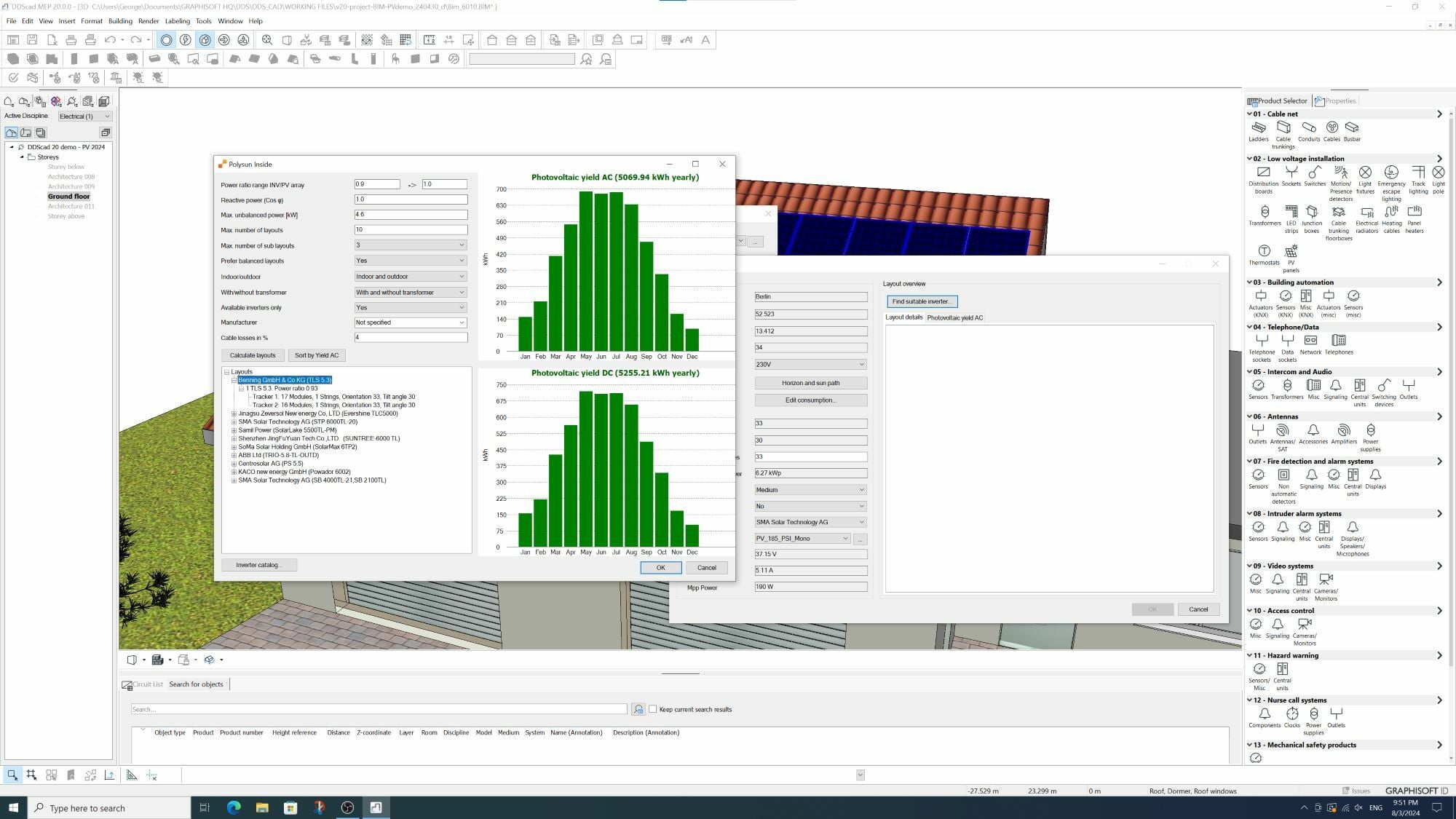Open the Building menu
Viewport: 1456px width, 819px height.
click(x=120, y=21)
